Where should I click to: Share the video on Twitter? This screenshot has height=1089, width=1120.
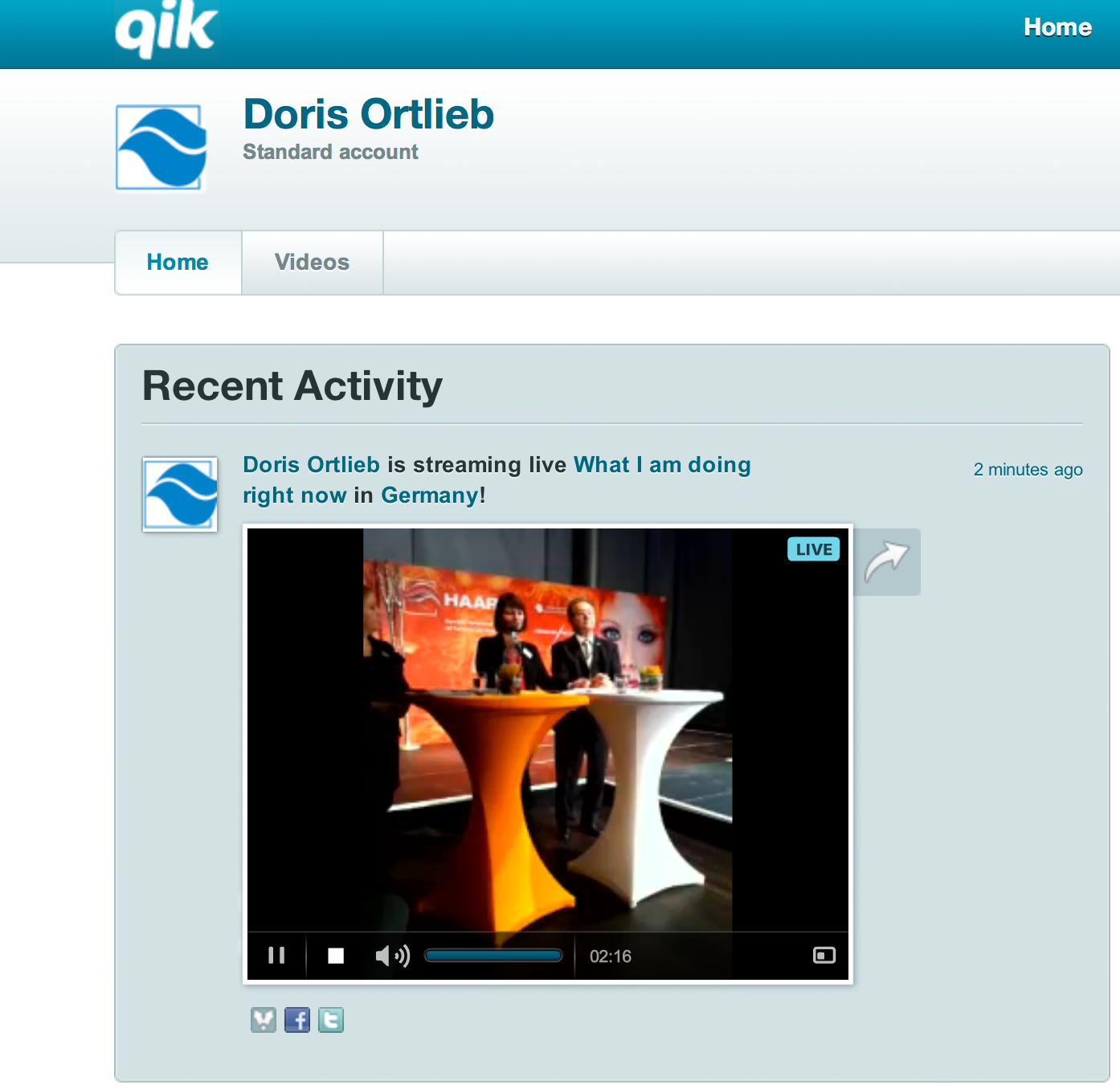click(331, 1020)
